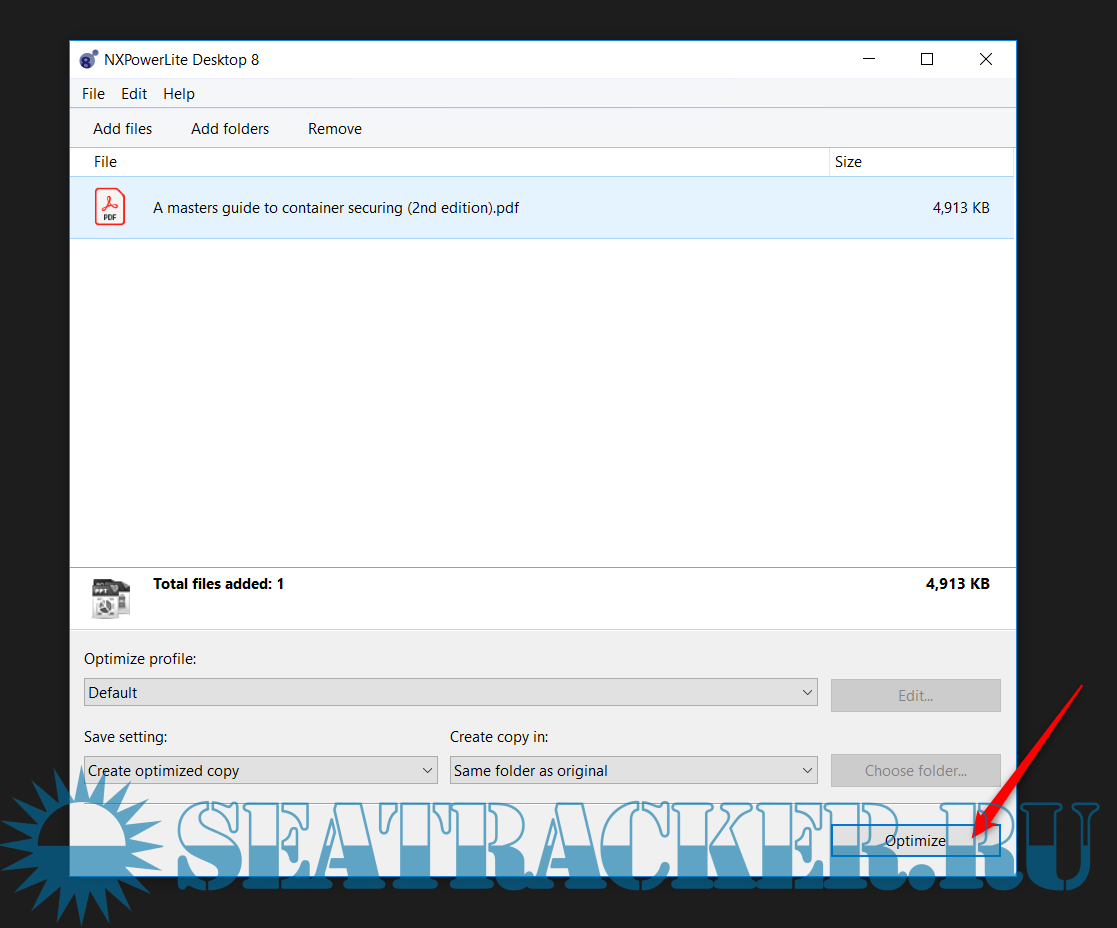Click the NXPowerLite app icon in title bar
This screenshot has width=1117, height=928.
pos(89,60)
